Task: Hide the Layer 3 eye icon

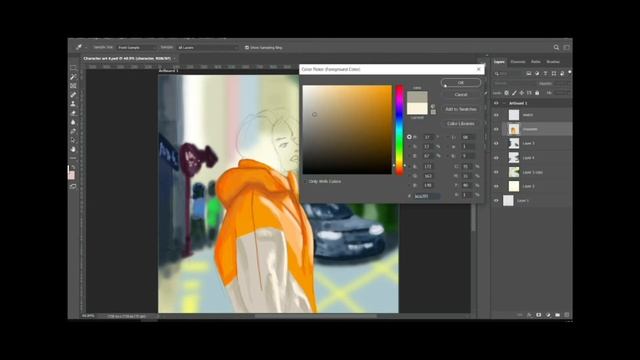Action: [x=496, y=143]
